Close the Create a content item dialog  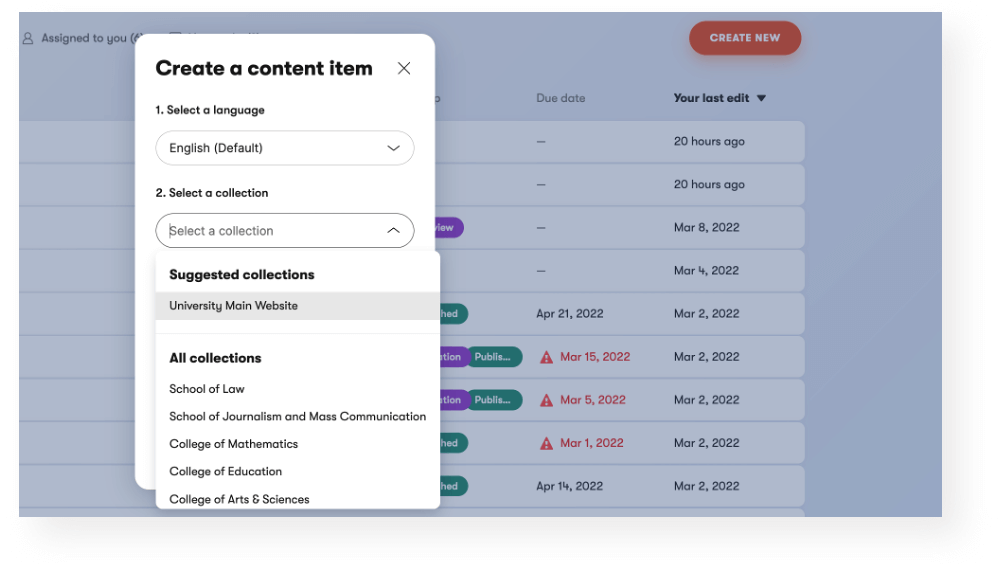click(404, 68)
